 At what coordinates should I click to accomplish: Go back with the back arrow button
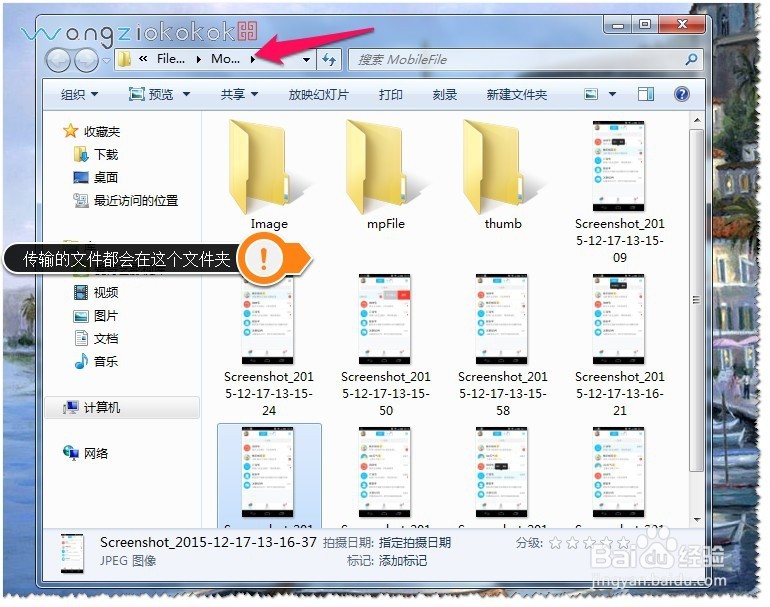pos(58,60)
